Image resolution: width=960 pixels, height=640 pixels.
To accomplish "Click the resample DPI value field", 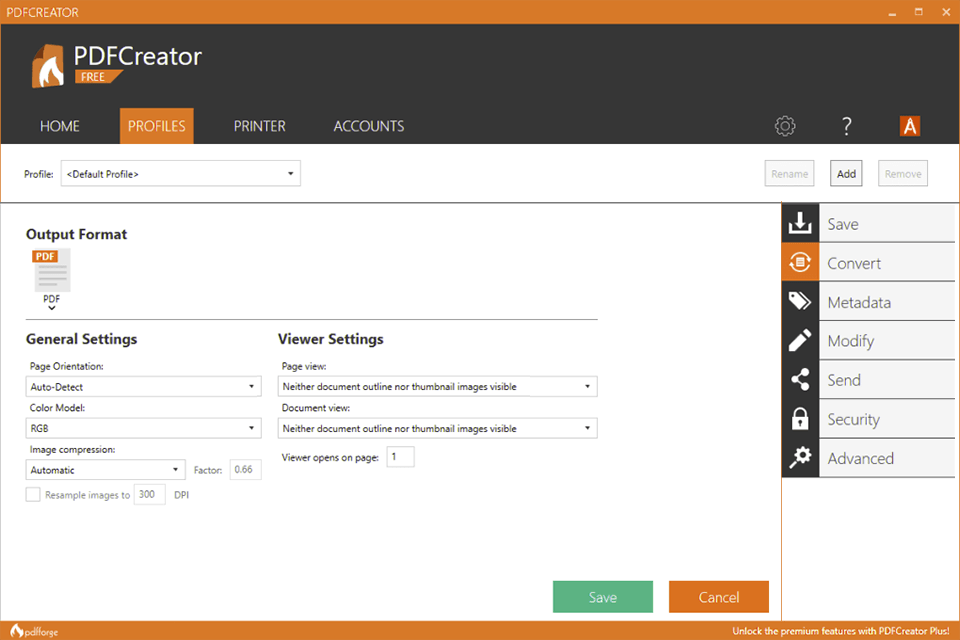I will pos(149,494).
